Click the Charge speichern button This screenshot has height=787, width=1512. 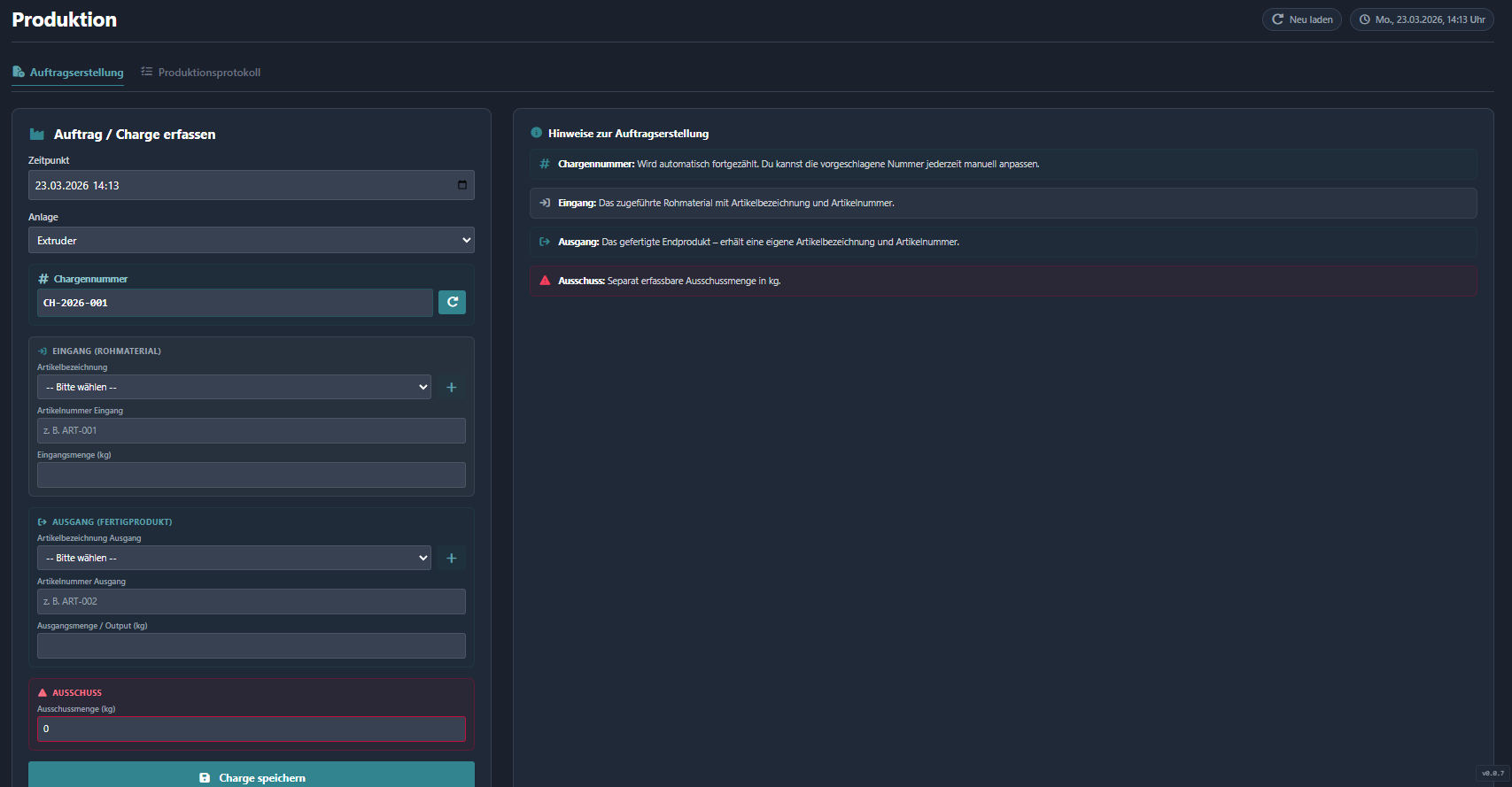[x=251, y=777]
